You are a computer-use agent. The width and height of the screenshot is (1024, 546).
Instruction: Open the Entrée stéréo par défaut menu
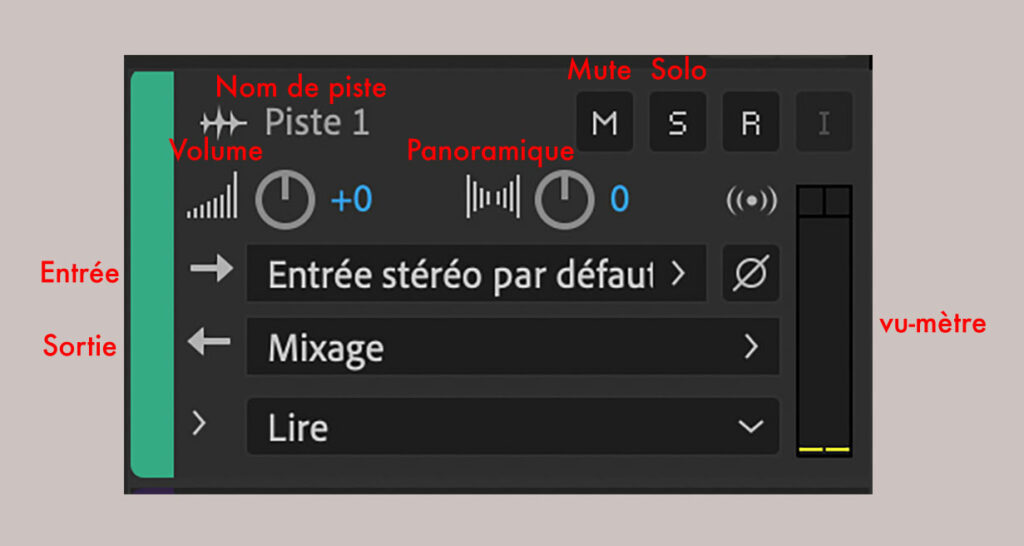[476, 274]
